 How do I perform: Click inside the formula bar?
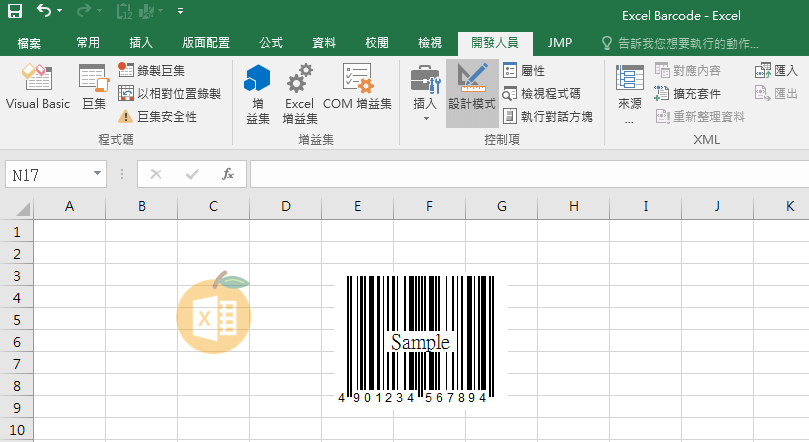529,174
